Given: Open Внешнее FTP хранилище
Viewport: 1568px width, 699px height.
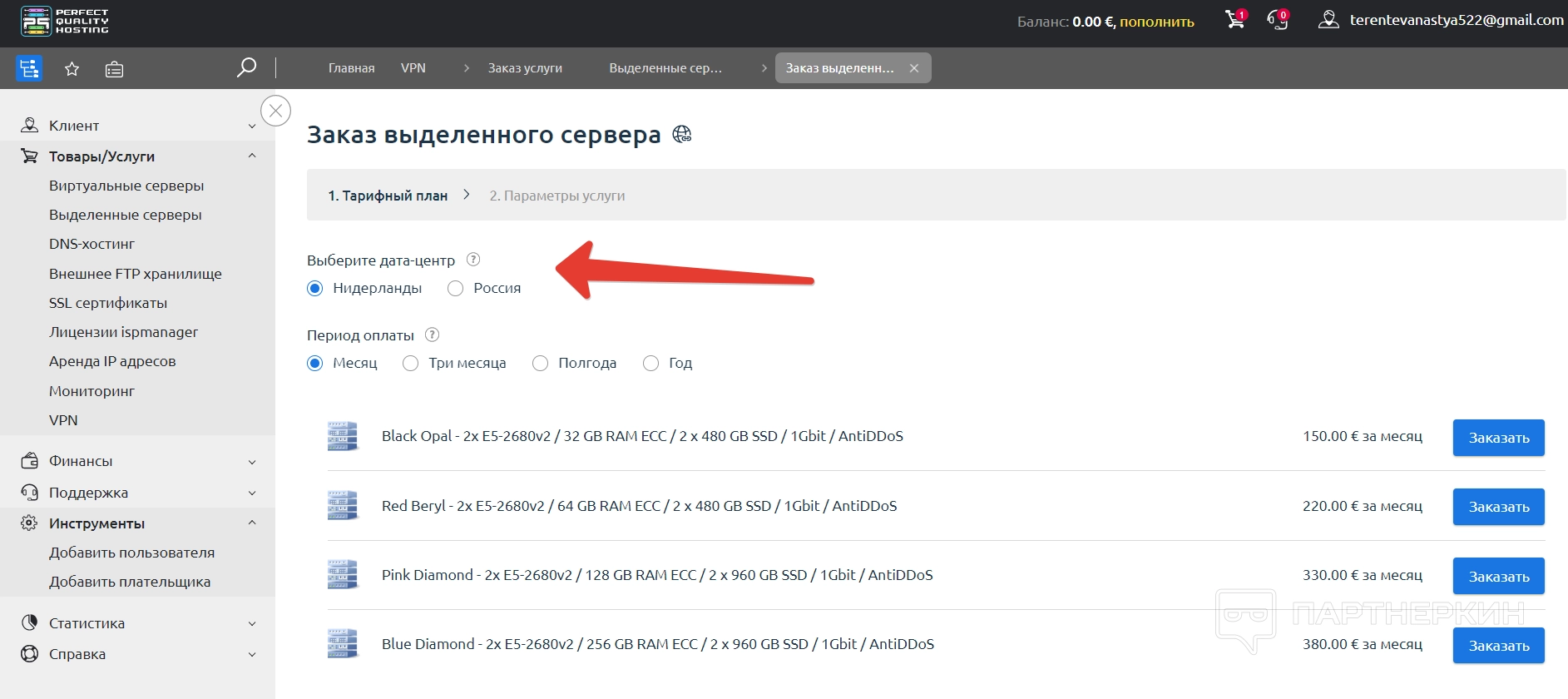Looking at the screenshot, I should pyautogui.click(x=136, y=274).
